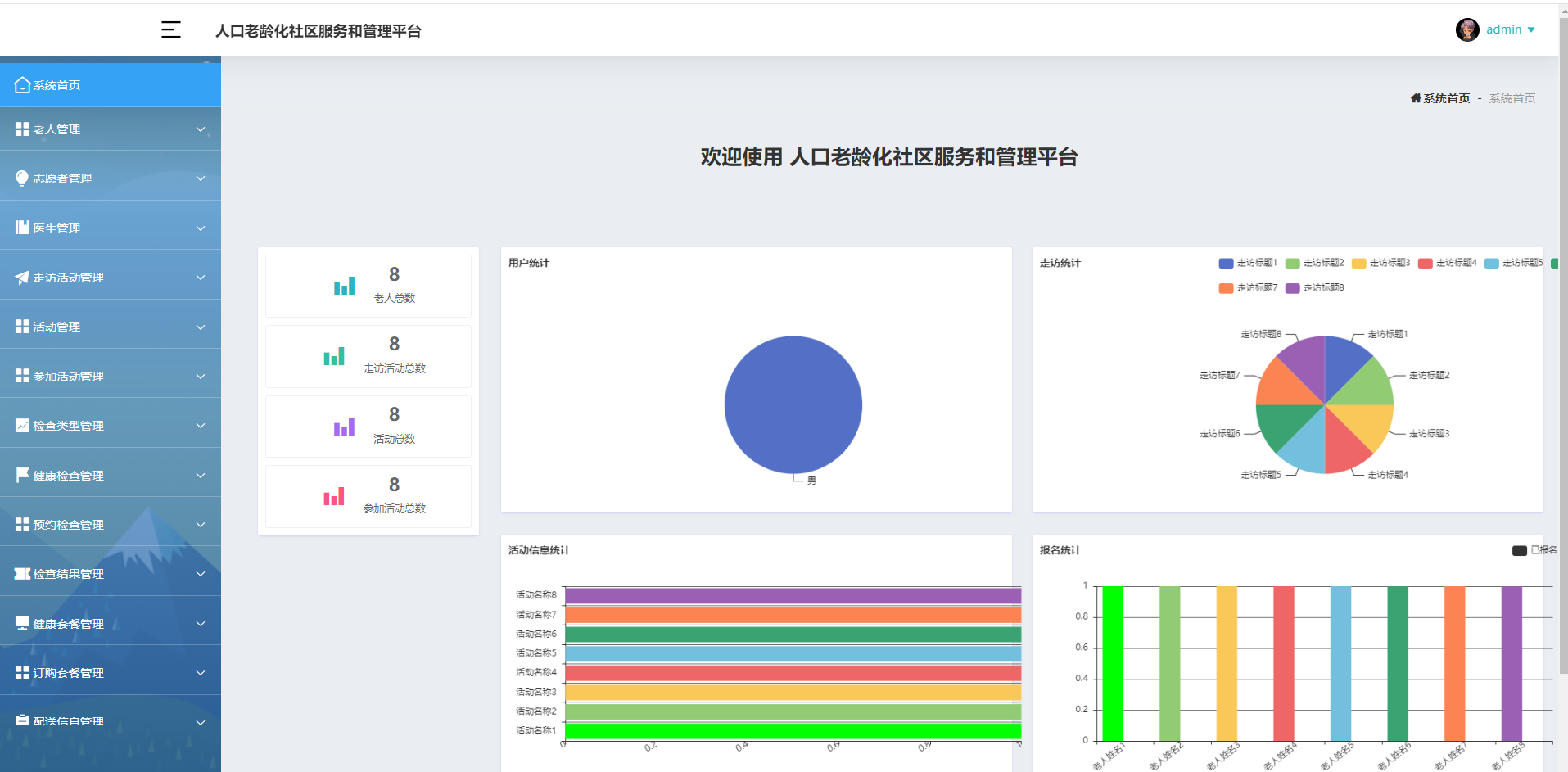The width and height of the screenshot is (1568, 772).
Task: Click the paper plane icon beside 走访活动管理
Action: point(22,278)
